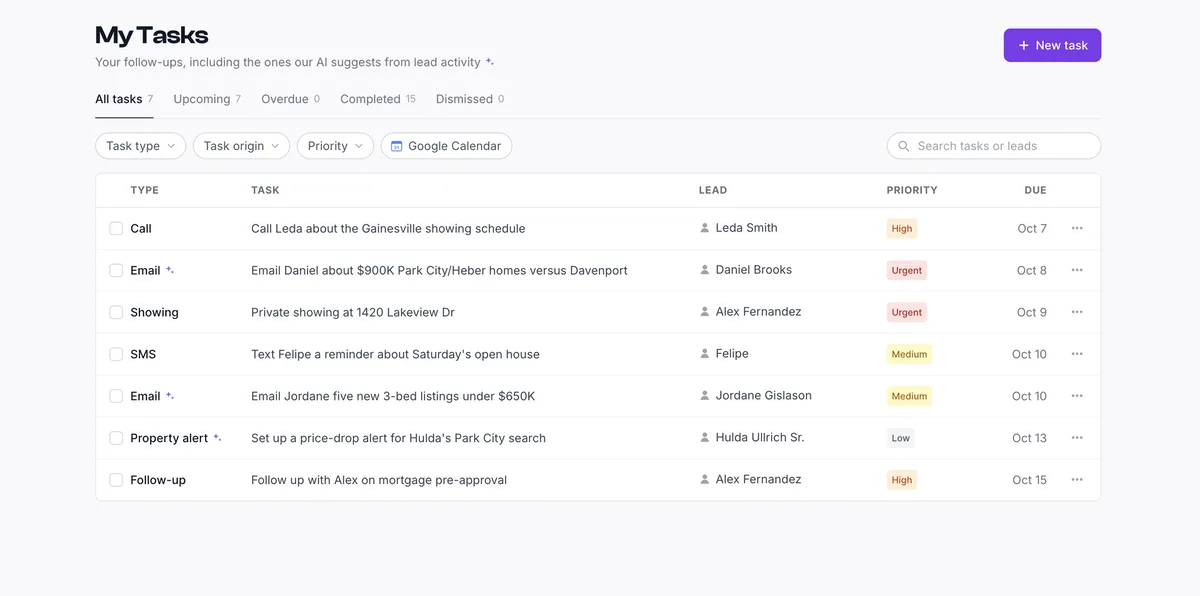Check the SMS task checkbox
The height and width of the screenshot is (596, 1200).
click(x=116, y=354)
